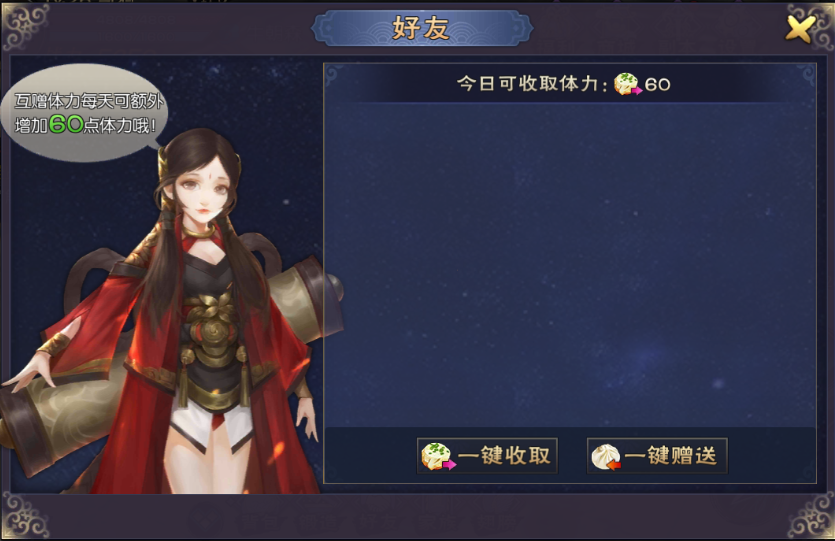
Task: Click the bottom-right corner swirl ornament
Action: pos(811,515)
